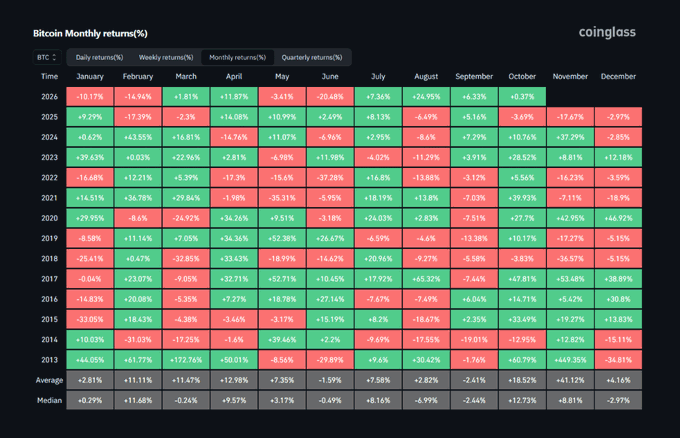The width and height of the screenshot is (680, 438).
Task: Click the +43.55% cell for February 2024
Action: pyautogui.click(x=138, y=137)
